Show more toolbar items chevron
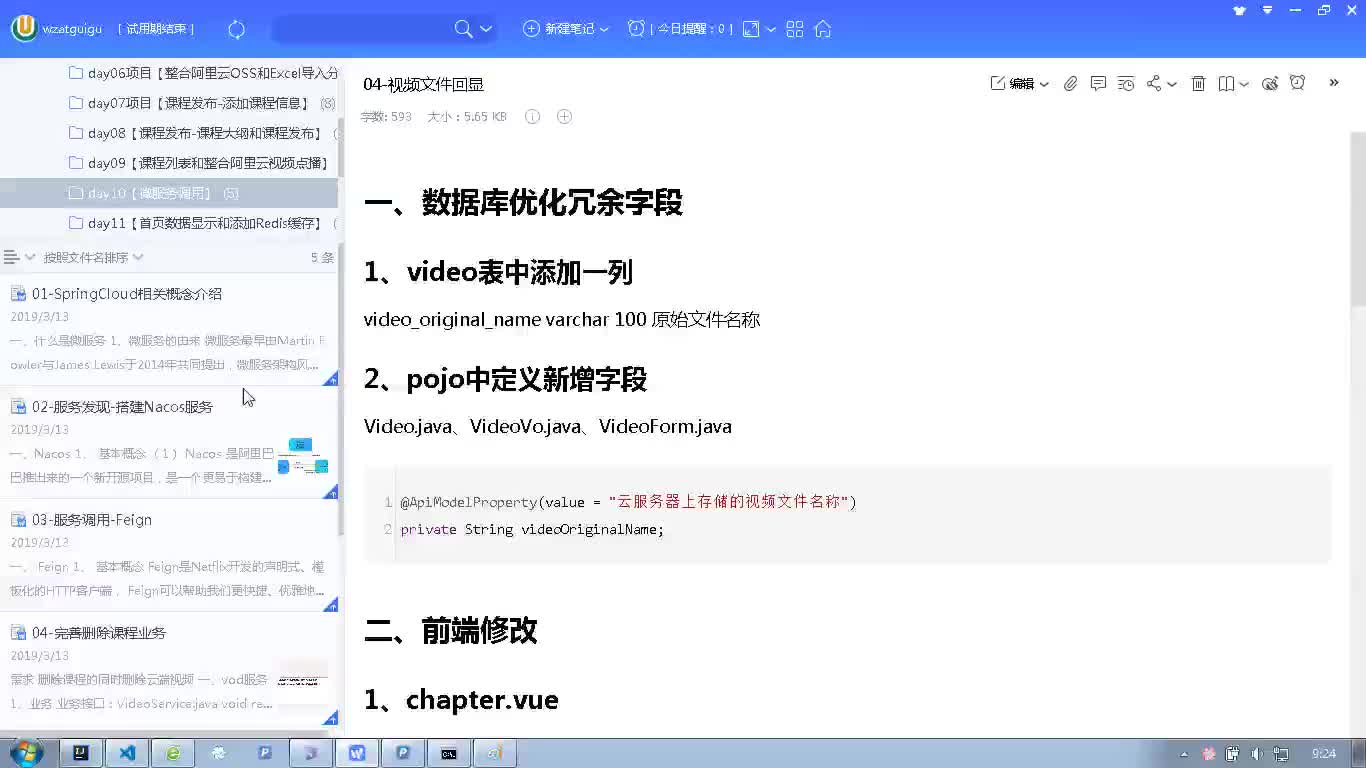The height and width of the screenshot is (768, 1366). click(1334, 83)
